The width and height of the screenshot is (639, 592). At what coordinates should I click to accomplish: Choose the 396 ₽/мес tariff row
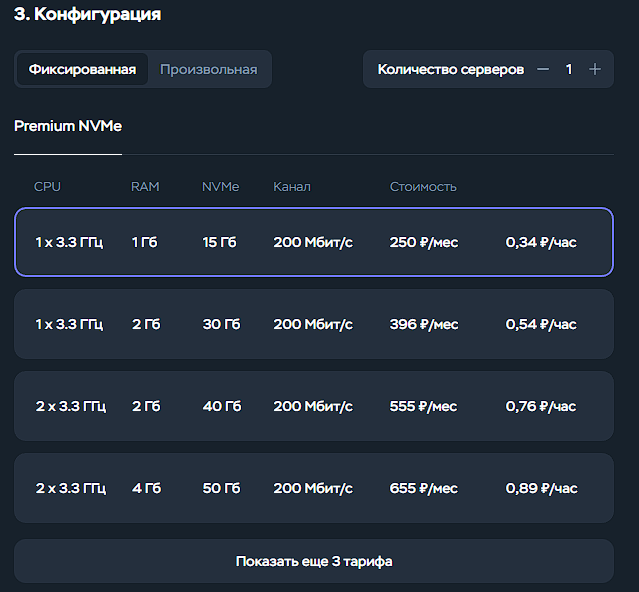click(x=314, y=324)
